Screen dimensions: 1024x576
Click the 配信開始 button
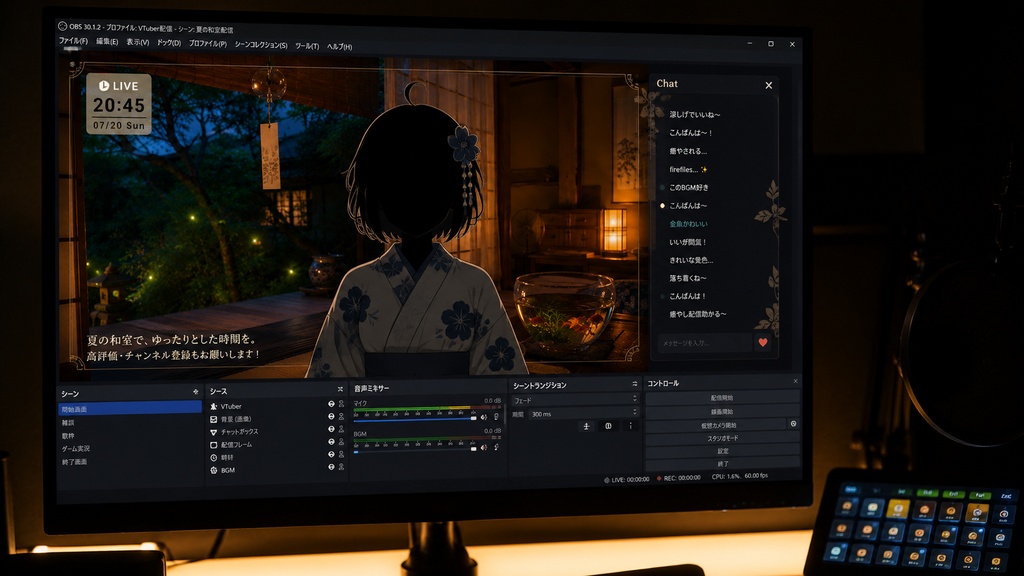coord(722,398)
